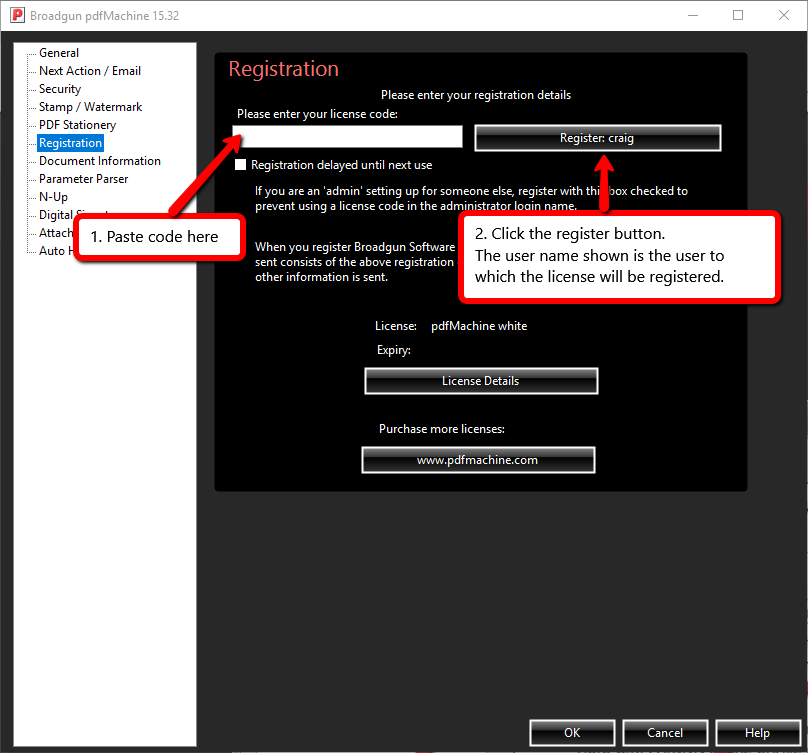
Task: Confirm with the OK button
Action: 572,732
